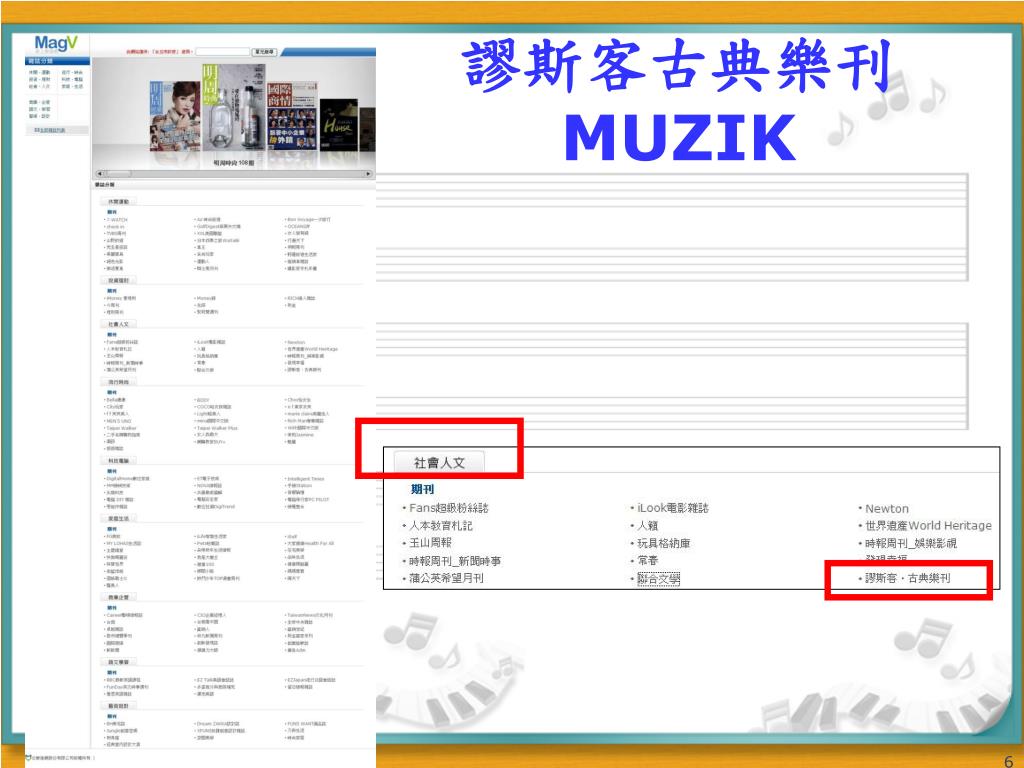Open 謬斯客．古典樂刊 link
This screenshot has width=1024, height=768.
point(908,578)
